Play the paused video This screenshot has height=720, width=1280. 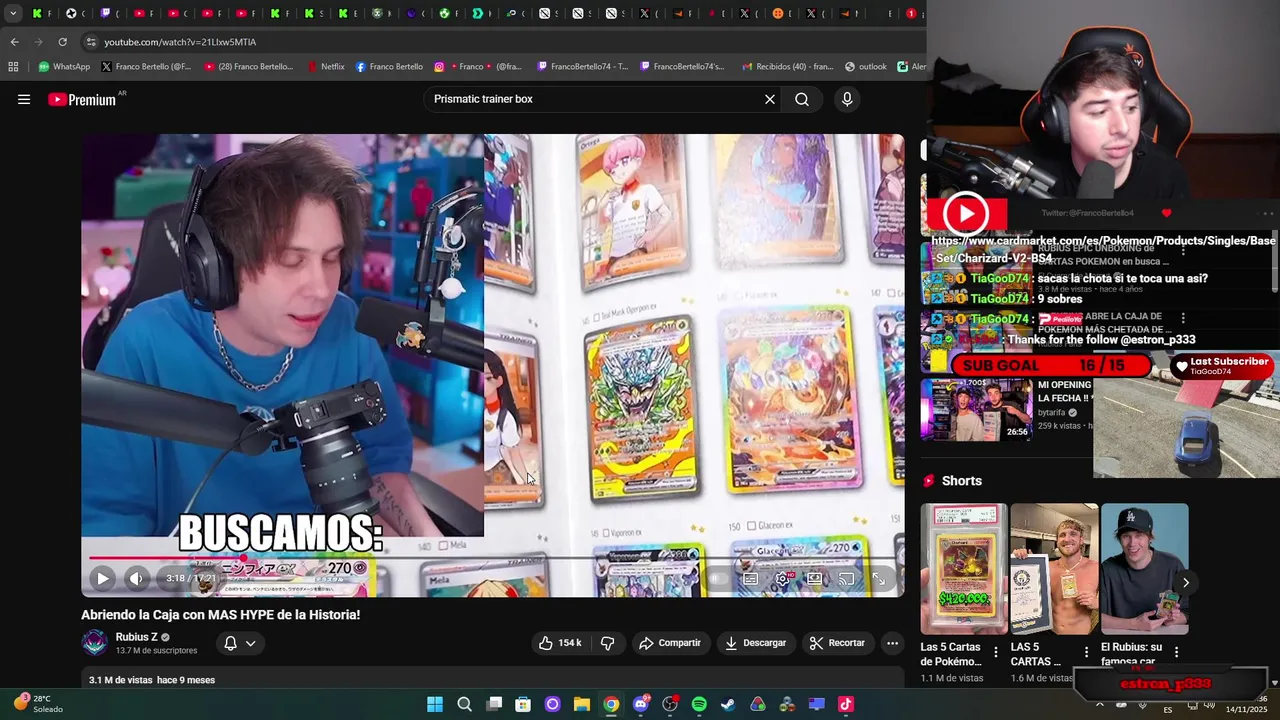pos(103,578)
